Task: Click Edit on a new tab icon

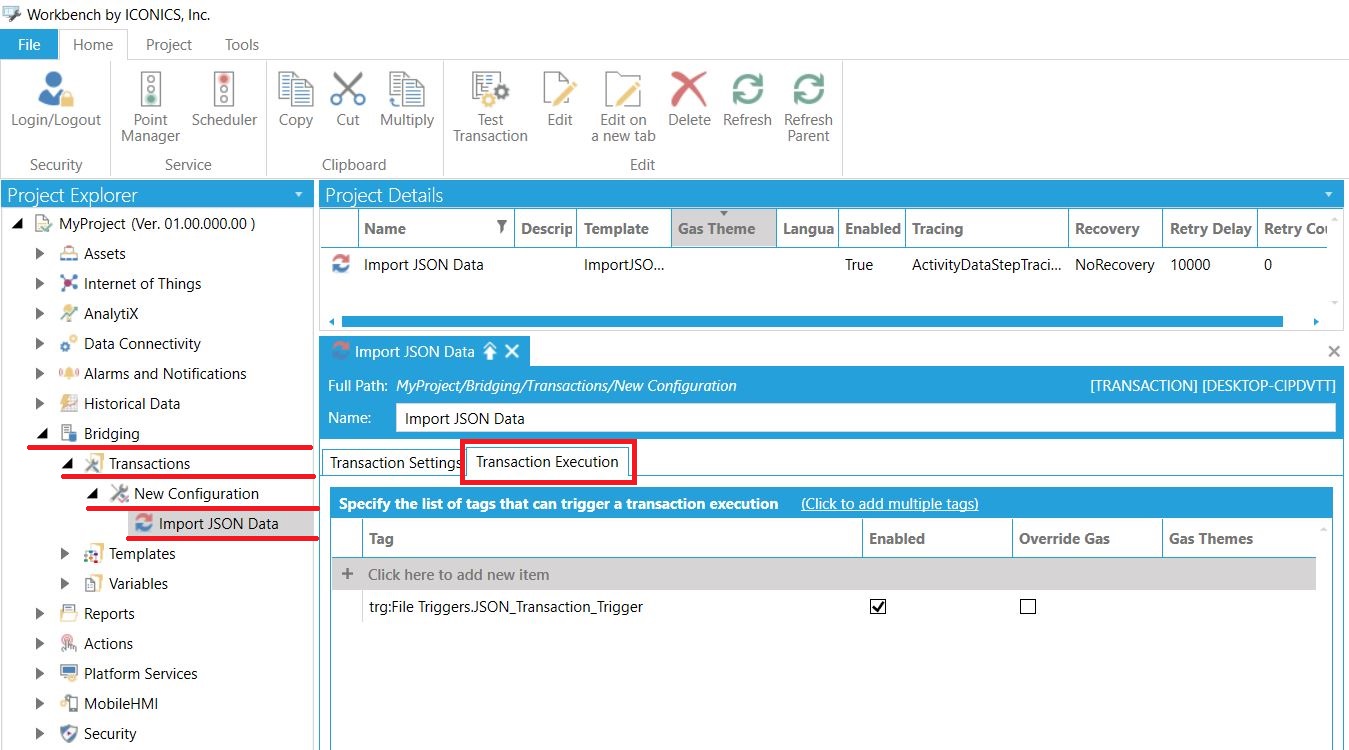Action: 623,89
